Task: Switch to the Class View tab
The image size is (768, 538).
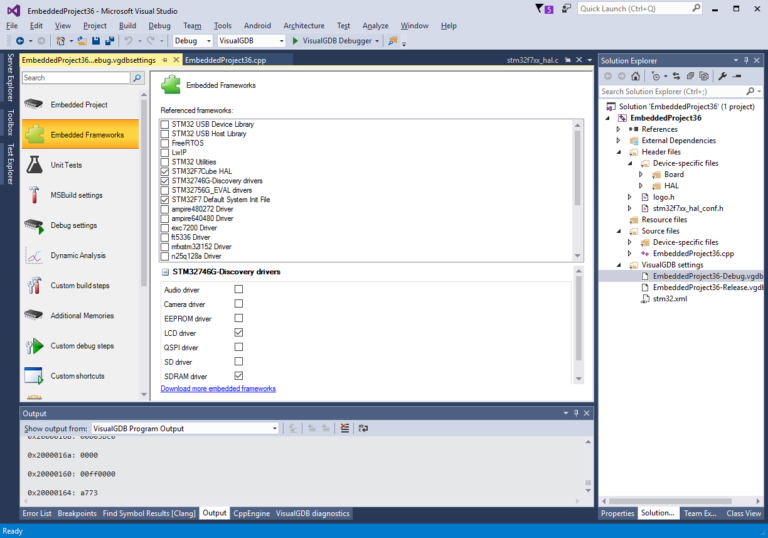Action: [x=744, y=514]
